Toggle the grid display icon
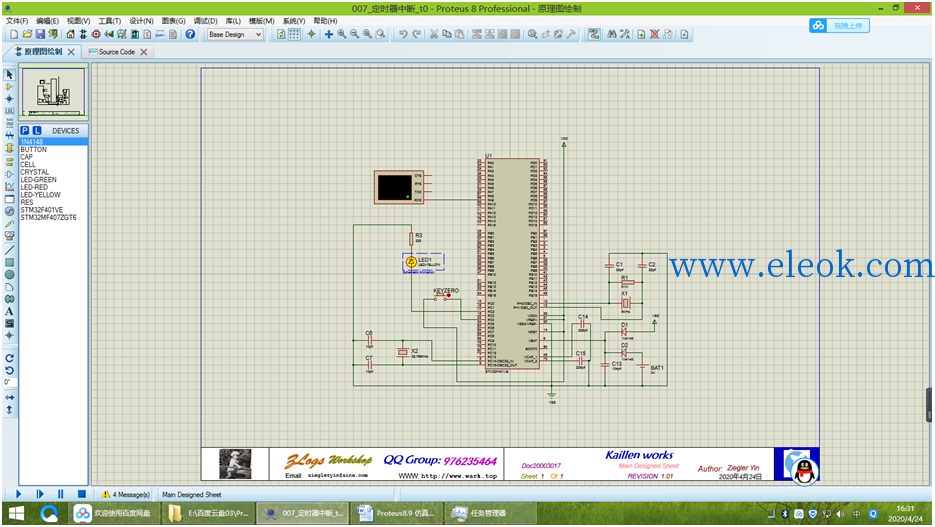Screen dimensions: 935x527 pos(295,35)
